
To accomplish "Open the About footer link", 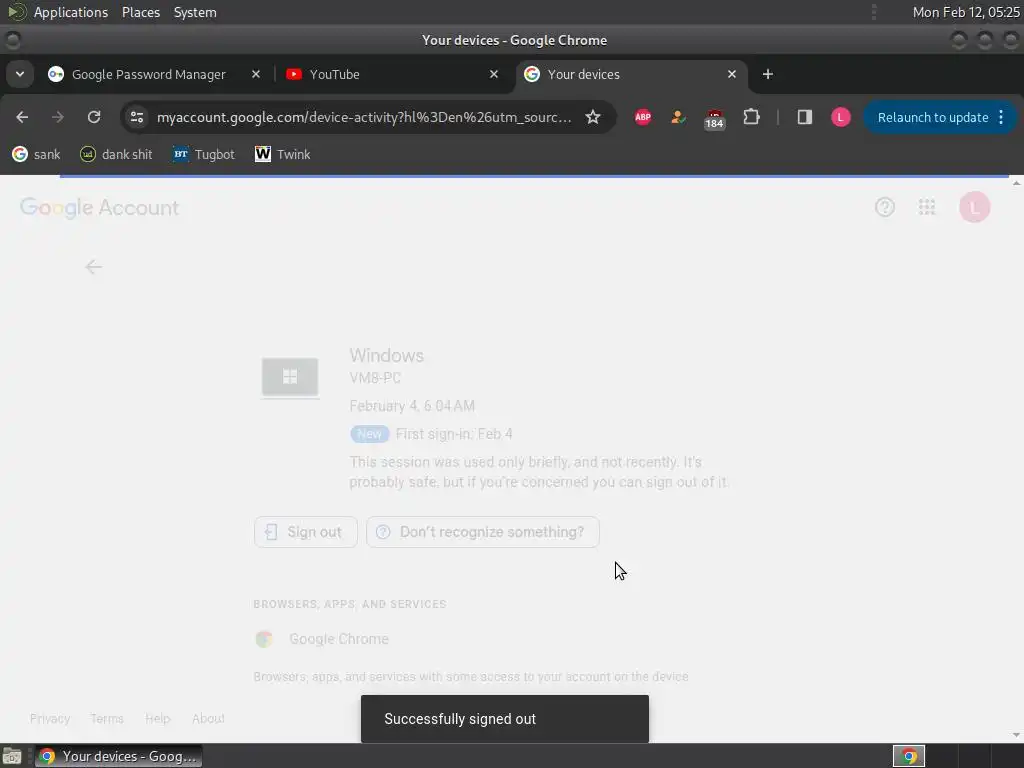I will (208, 718).
